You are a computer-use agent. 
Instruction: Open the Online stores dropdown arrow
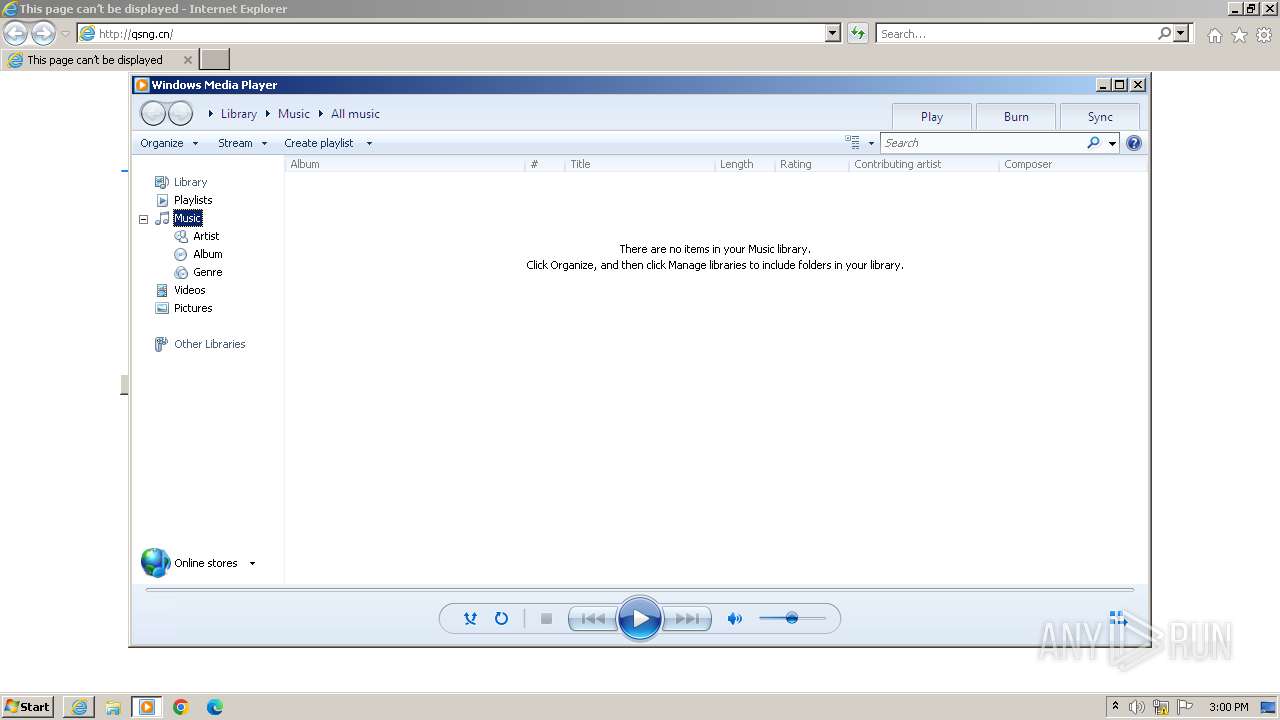pos(252,563)
